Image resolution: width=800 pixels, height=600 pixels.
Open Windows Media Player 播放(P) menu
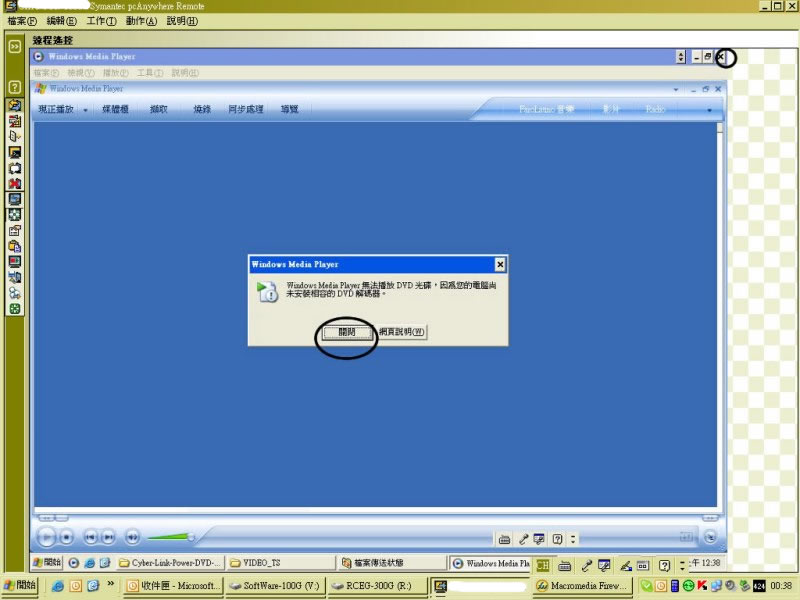click(115, 73)
